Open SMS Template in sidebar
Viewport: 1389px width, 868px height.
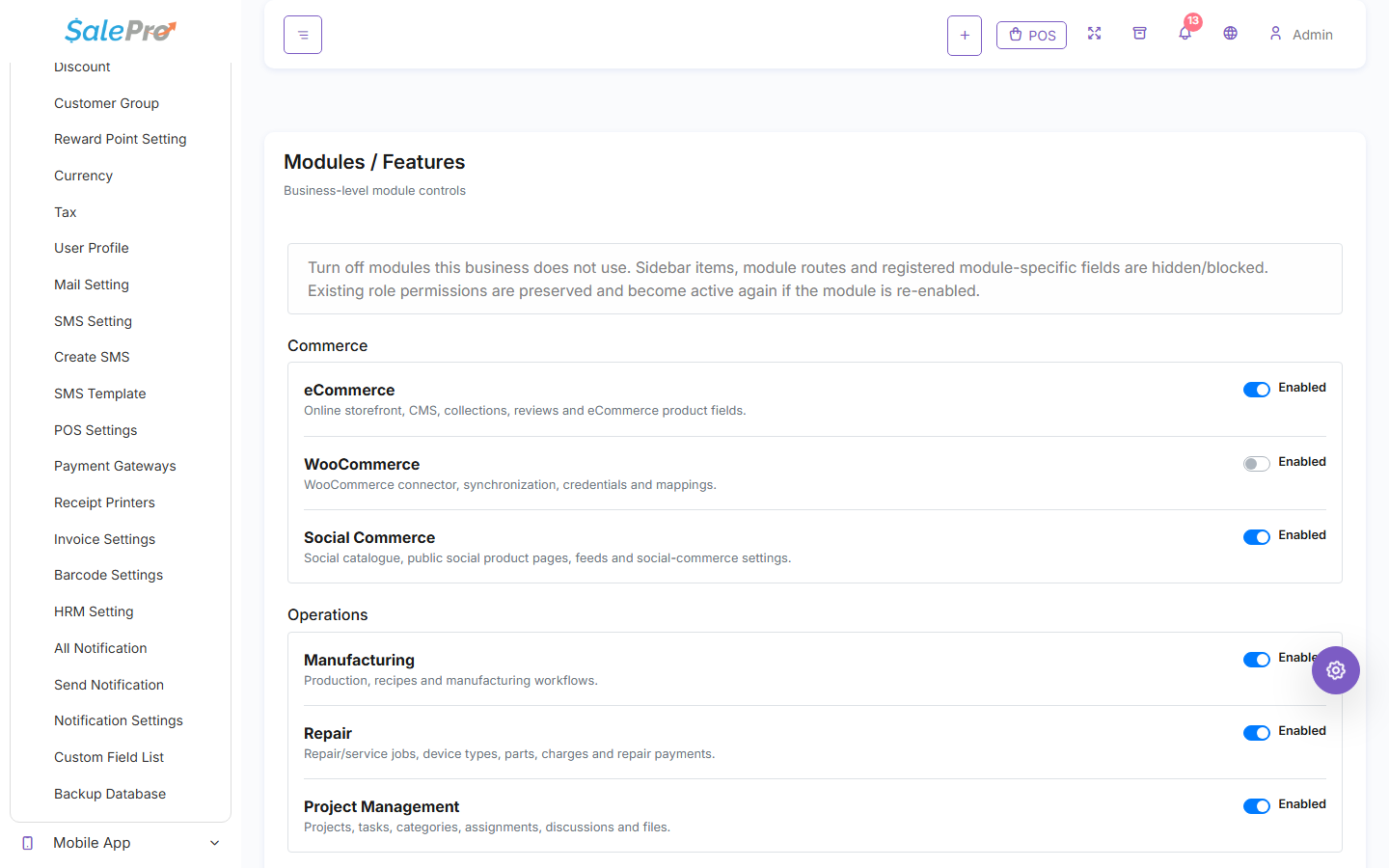pyautogui.click(x=100, y=393)
